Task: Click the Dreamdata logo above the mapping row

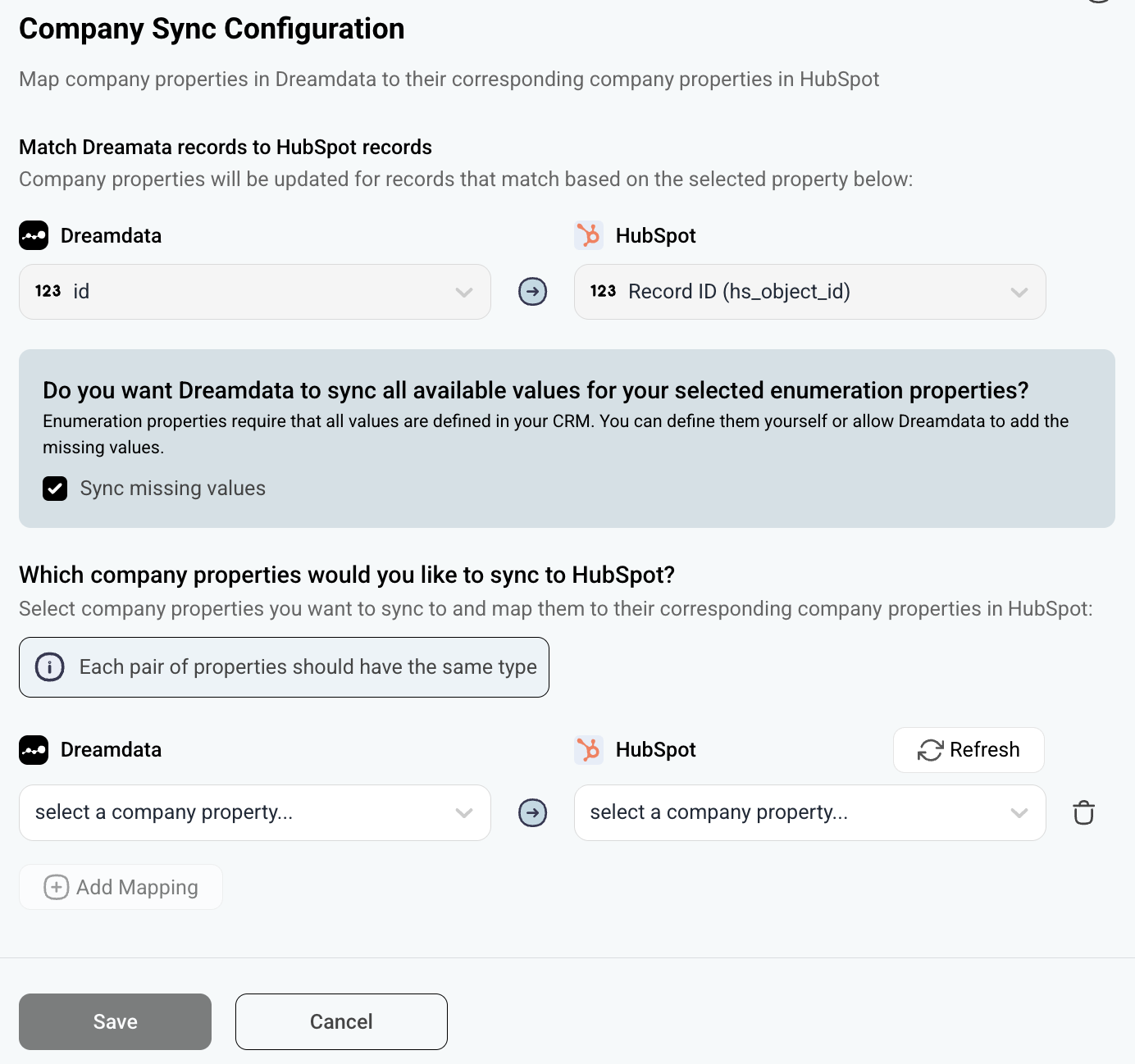Action: point(34,750)
